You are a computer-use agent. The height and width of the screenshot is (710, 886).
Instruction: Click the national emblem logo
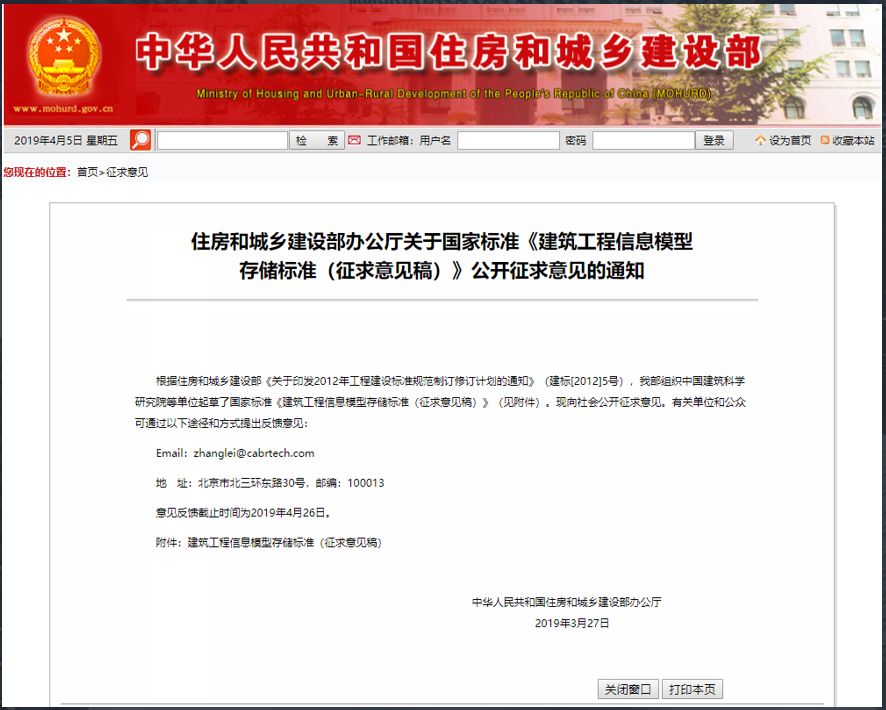coord(63,57)
